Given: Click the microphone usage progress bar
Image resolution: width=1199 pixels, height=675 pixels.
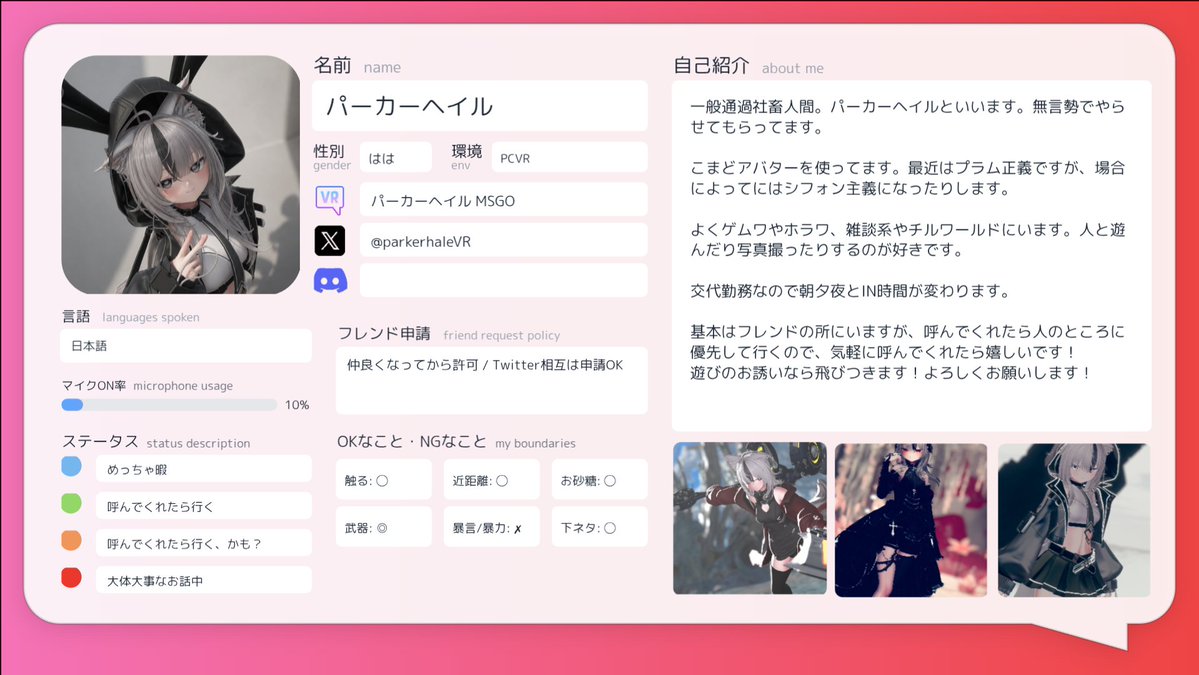Looking at the screenshot, I should pyautogui.click(x=169, y=404).
